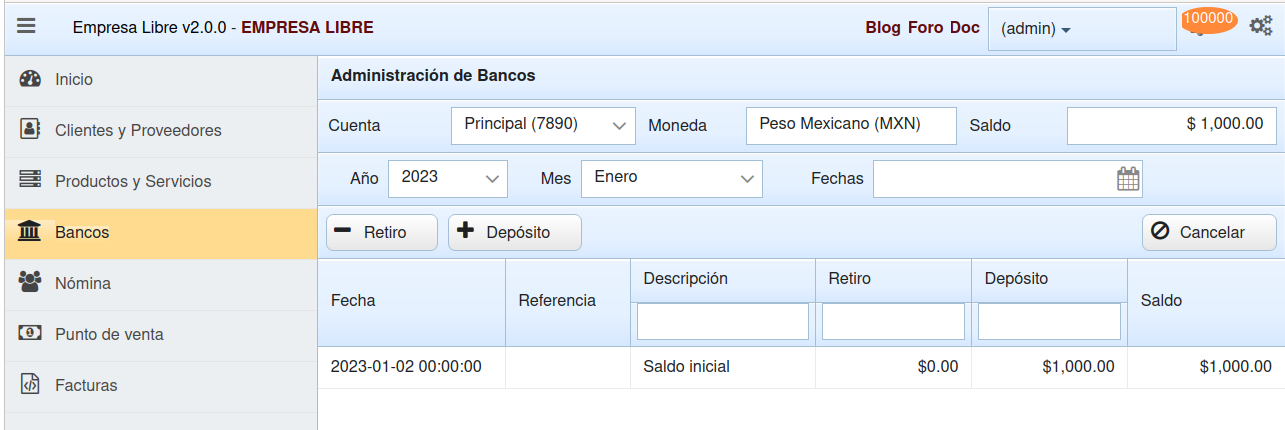Click the Clientes y Proveedores contact icon
This screenshot has width=1285, height=430.
click(x=30, y=130)
